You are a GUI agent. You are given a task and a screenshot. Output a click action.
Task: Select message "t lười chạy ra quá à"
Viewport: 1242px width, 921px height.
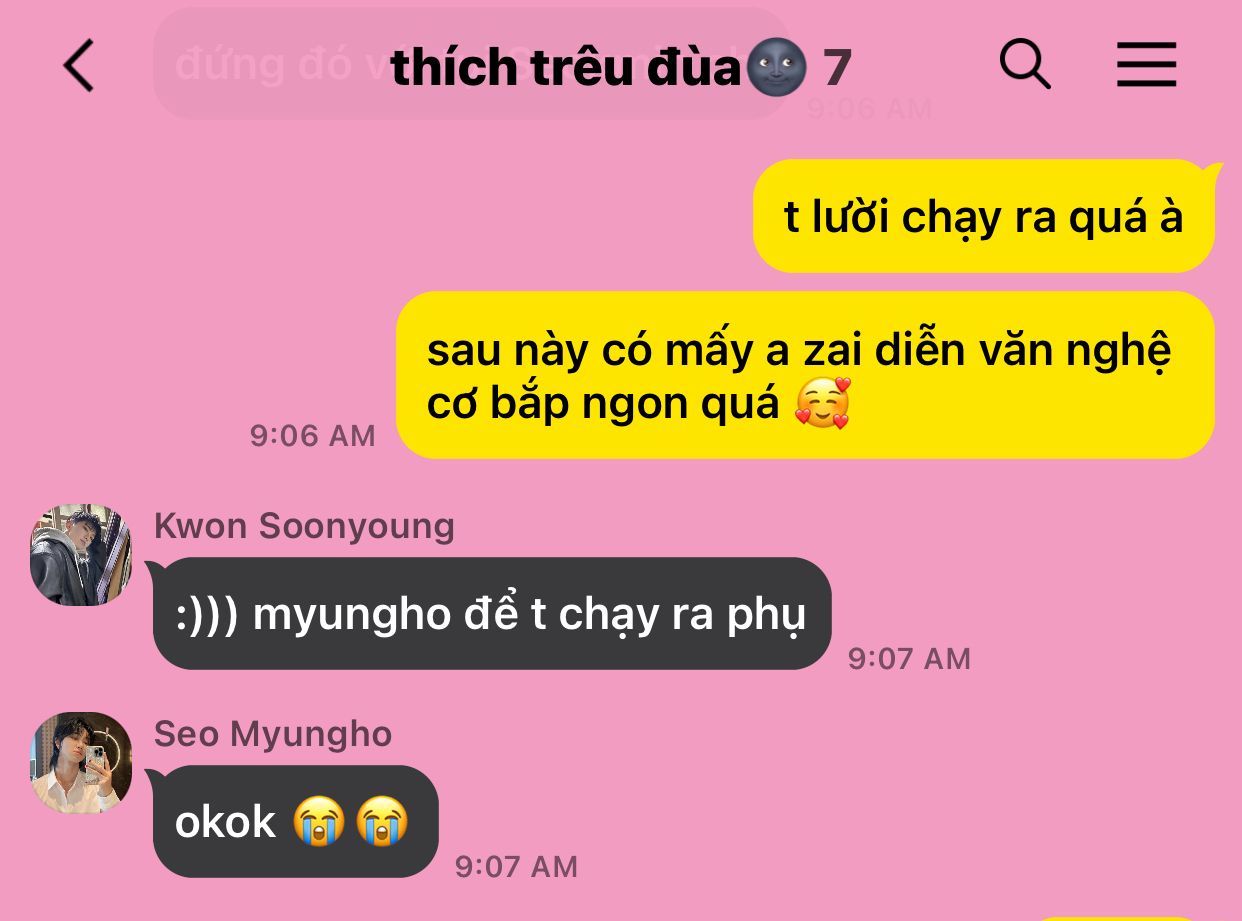(x=983, y=216)
